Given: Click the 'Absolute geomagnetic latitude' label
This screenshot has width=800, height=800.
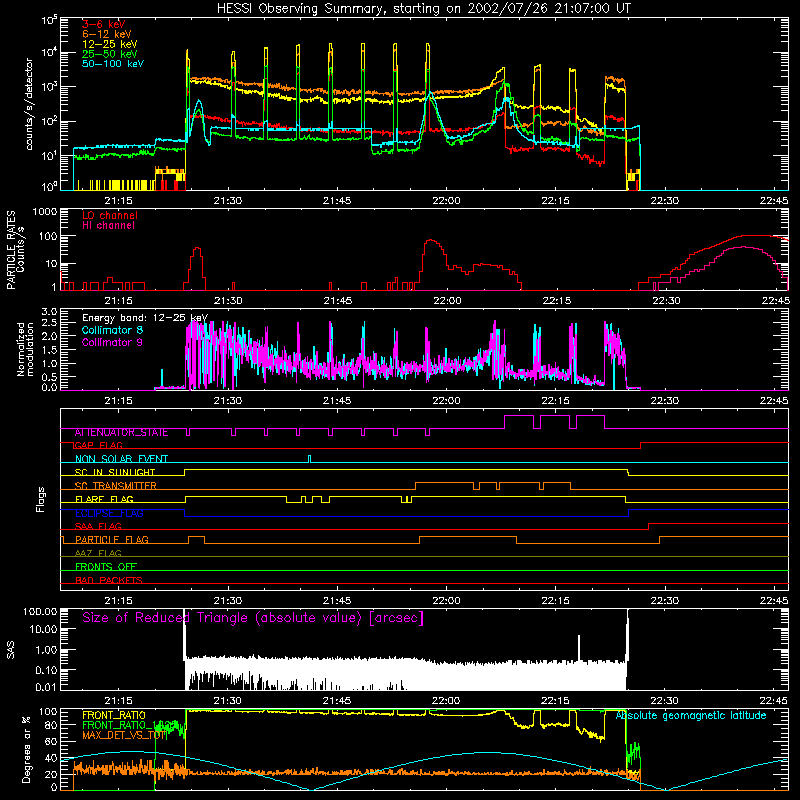Looking at the screenshot, I should click(x=691, y=716).
